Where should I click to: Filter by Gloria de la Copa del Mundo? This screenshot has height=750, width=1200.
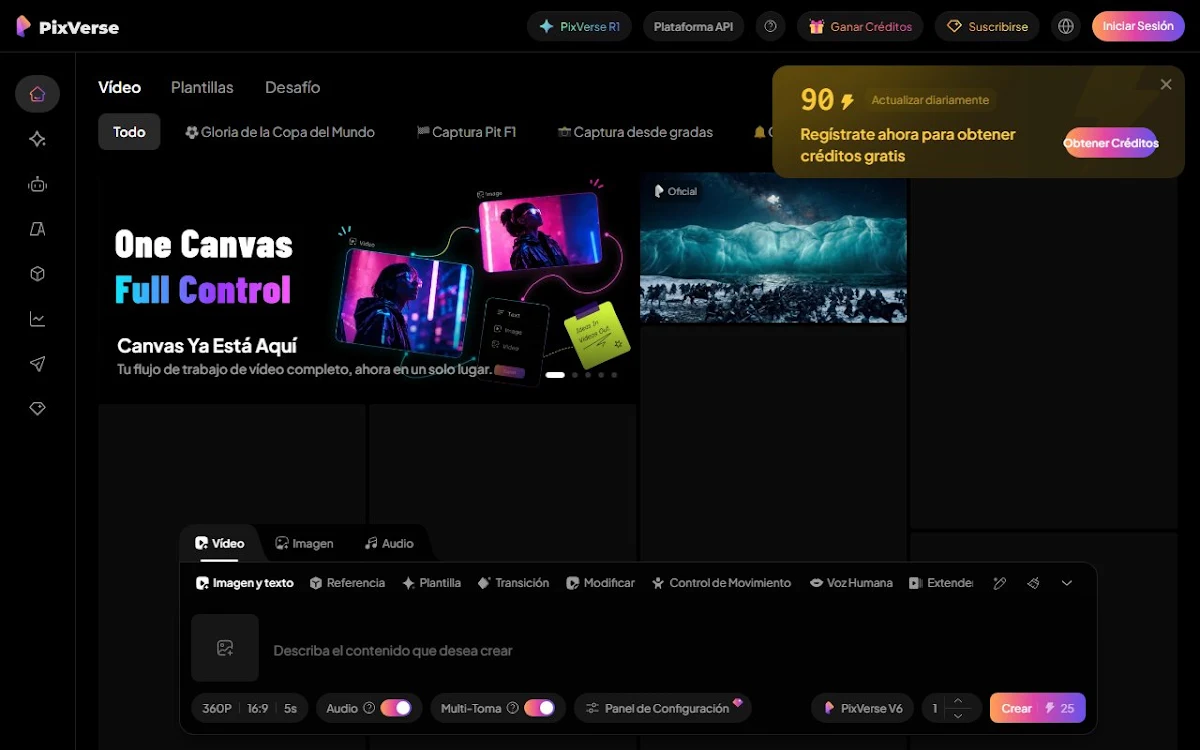click(x=280, y=132)
